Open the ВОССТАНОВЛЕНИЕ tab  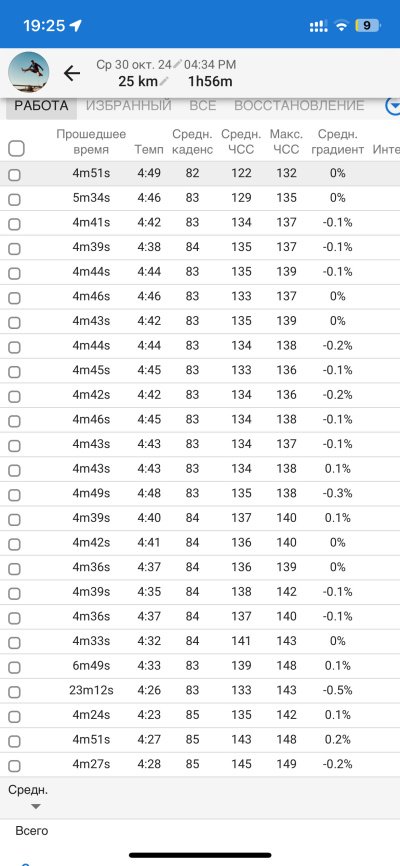299,105
